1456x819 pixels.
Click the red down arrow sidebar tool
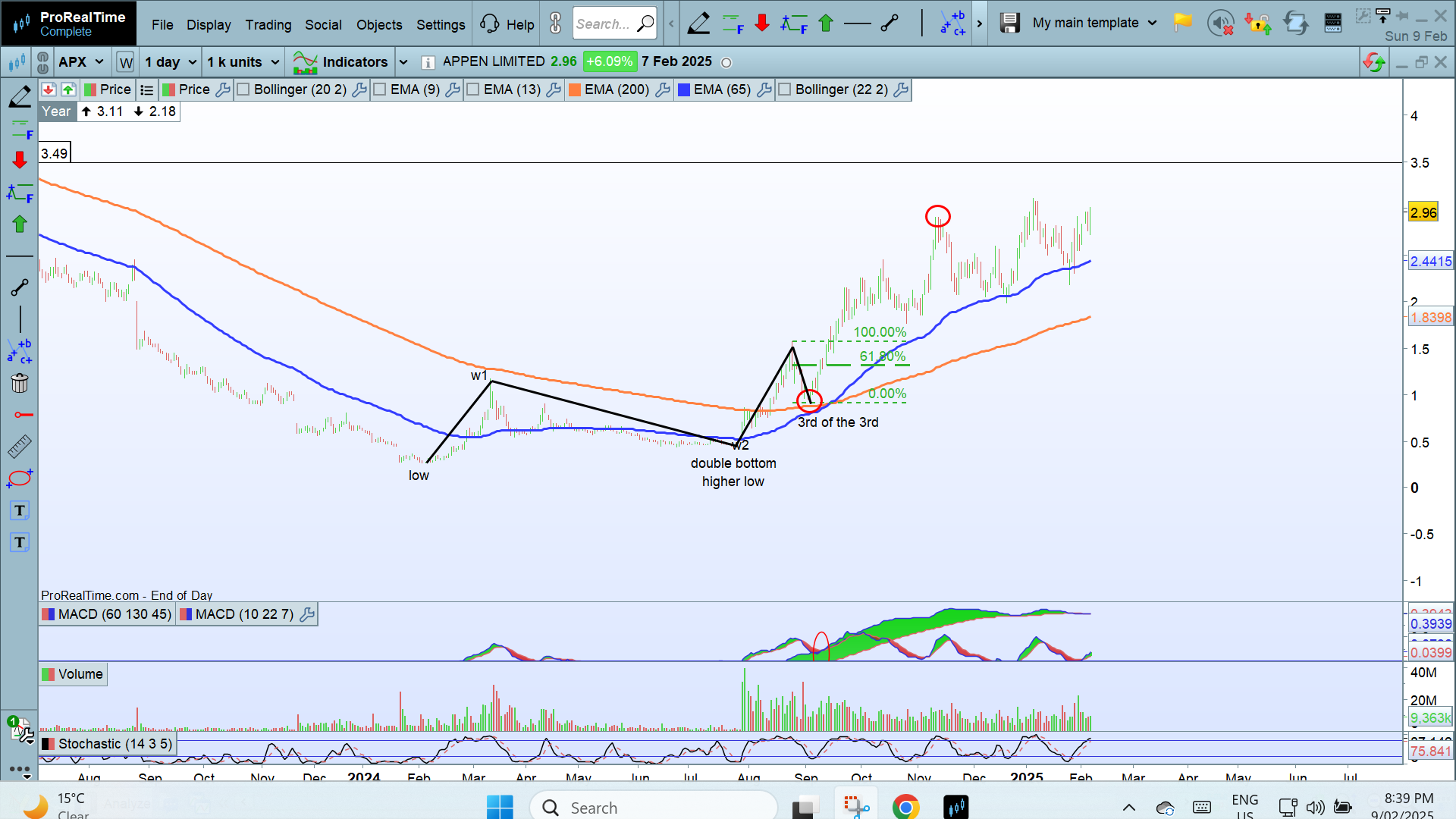coord(20,159)
